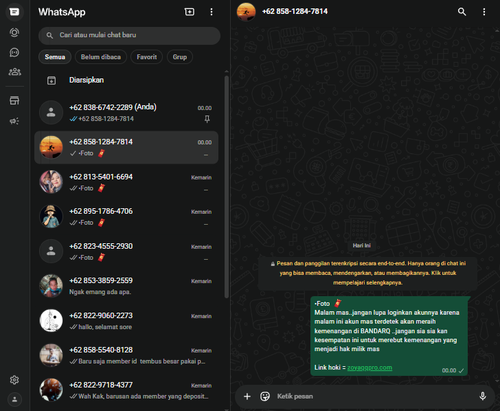Click the WhatsApp title heading

click(62, 12)
